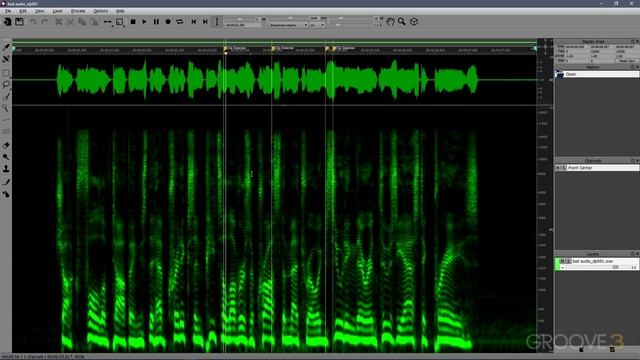Toggle mute on the Front Center channel
The image size is (640, 360).
[558, 168]
